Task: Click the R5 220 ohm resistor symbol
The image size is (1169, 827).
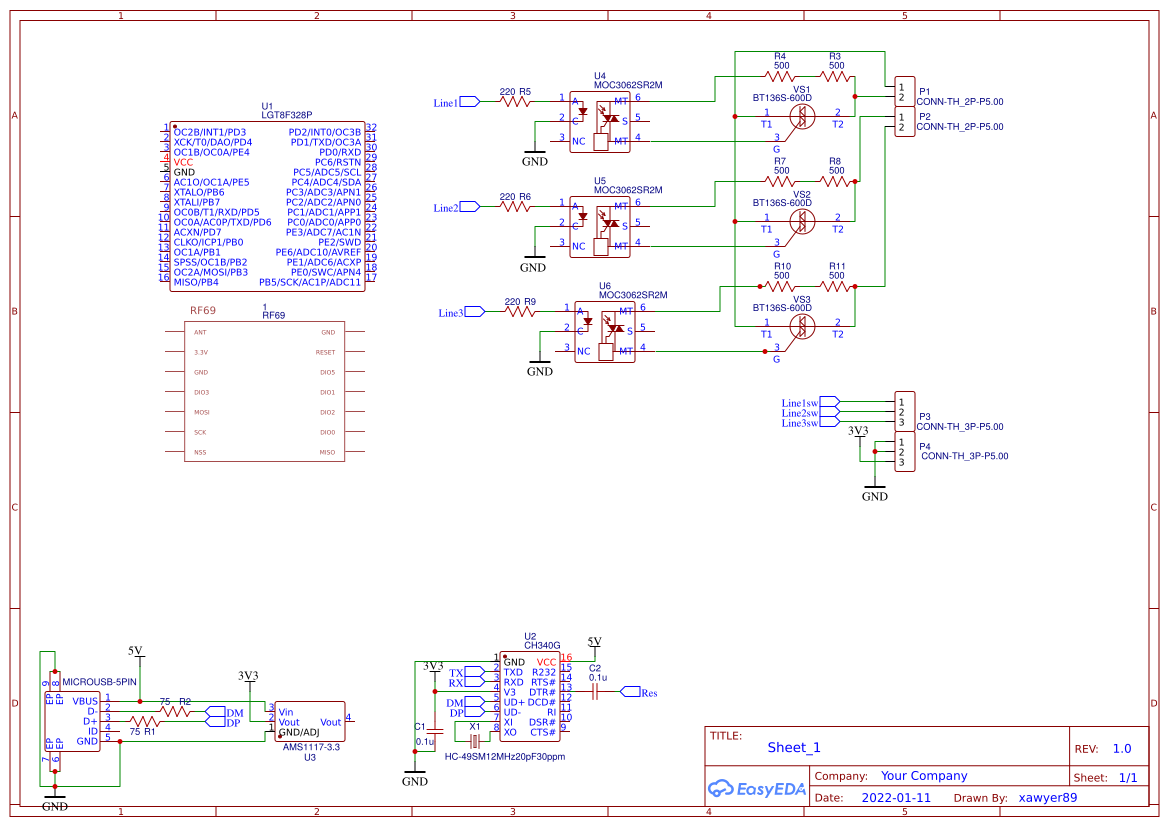Action: pos(516,101)
